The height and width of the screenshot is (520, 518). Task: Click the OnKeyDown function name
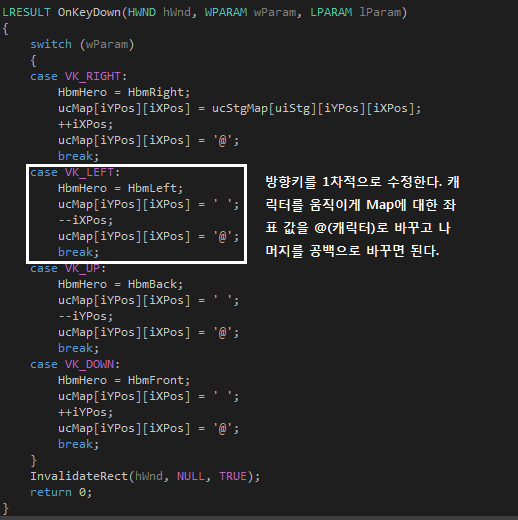coord(89,13)
